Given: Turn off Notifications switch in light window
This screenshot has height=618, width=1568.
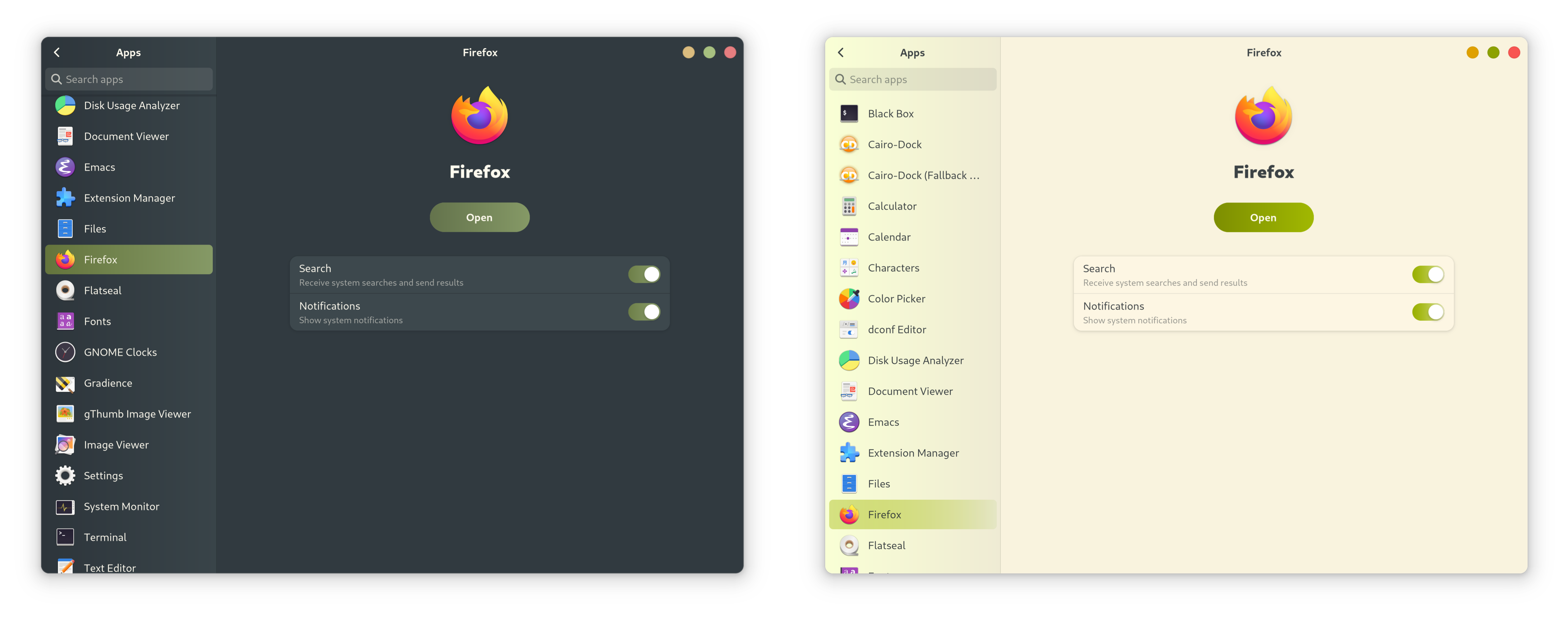Looking at the screenshot, I should 1428,312.
